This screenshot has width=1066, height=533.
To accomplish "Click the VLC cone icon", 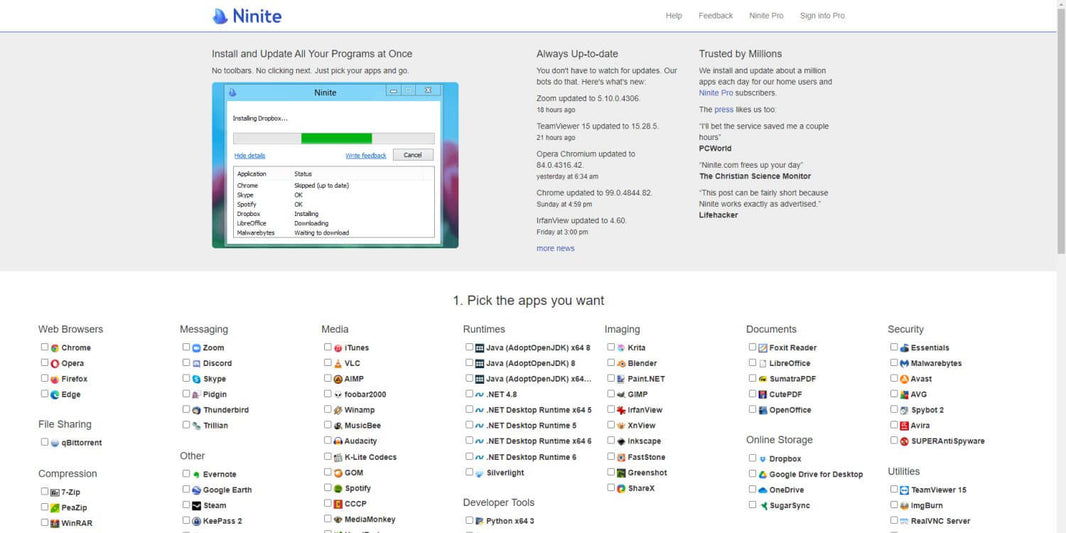I will click(x=338, y=364).
